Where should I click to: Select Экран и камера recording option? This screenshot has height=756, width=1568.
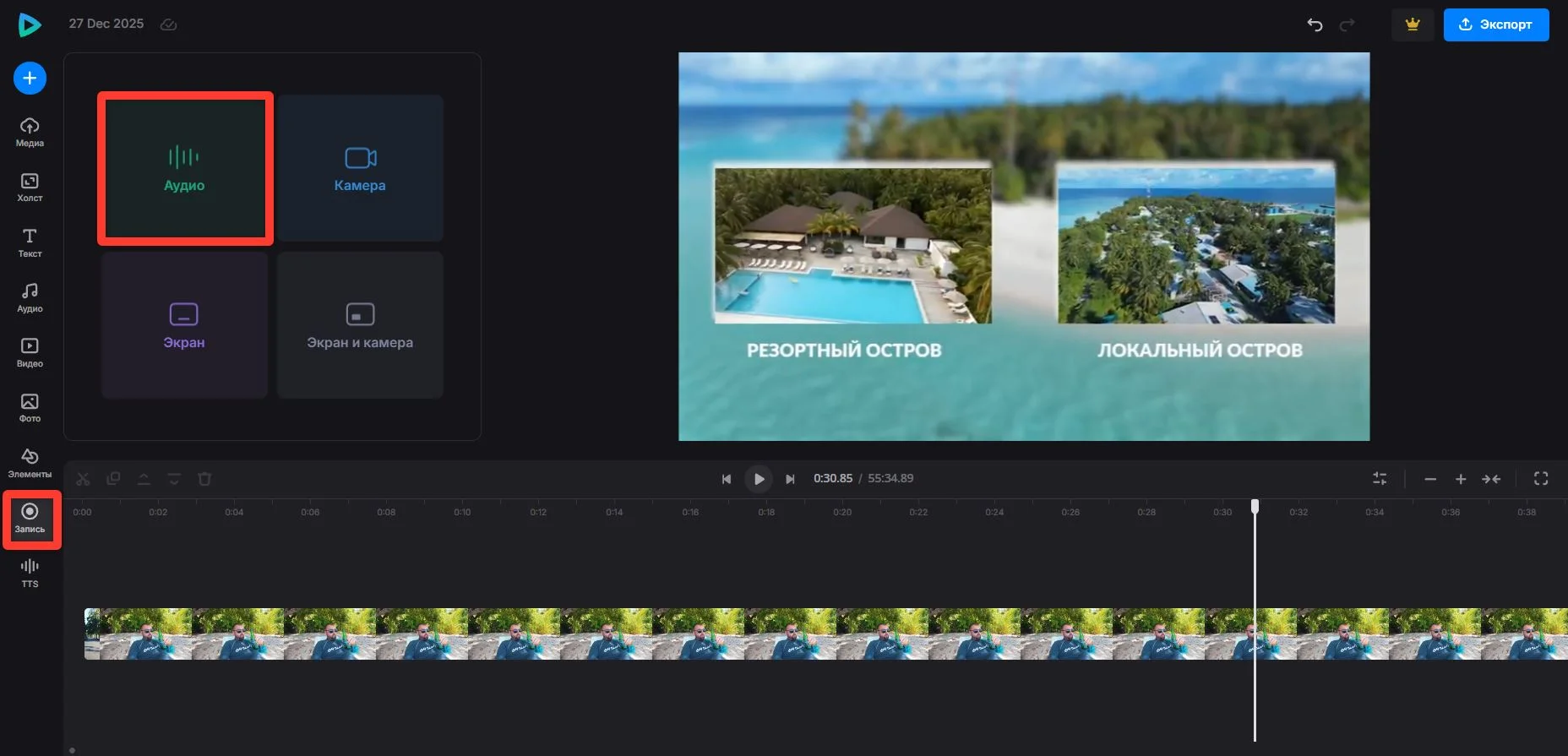pos(360,325)
